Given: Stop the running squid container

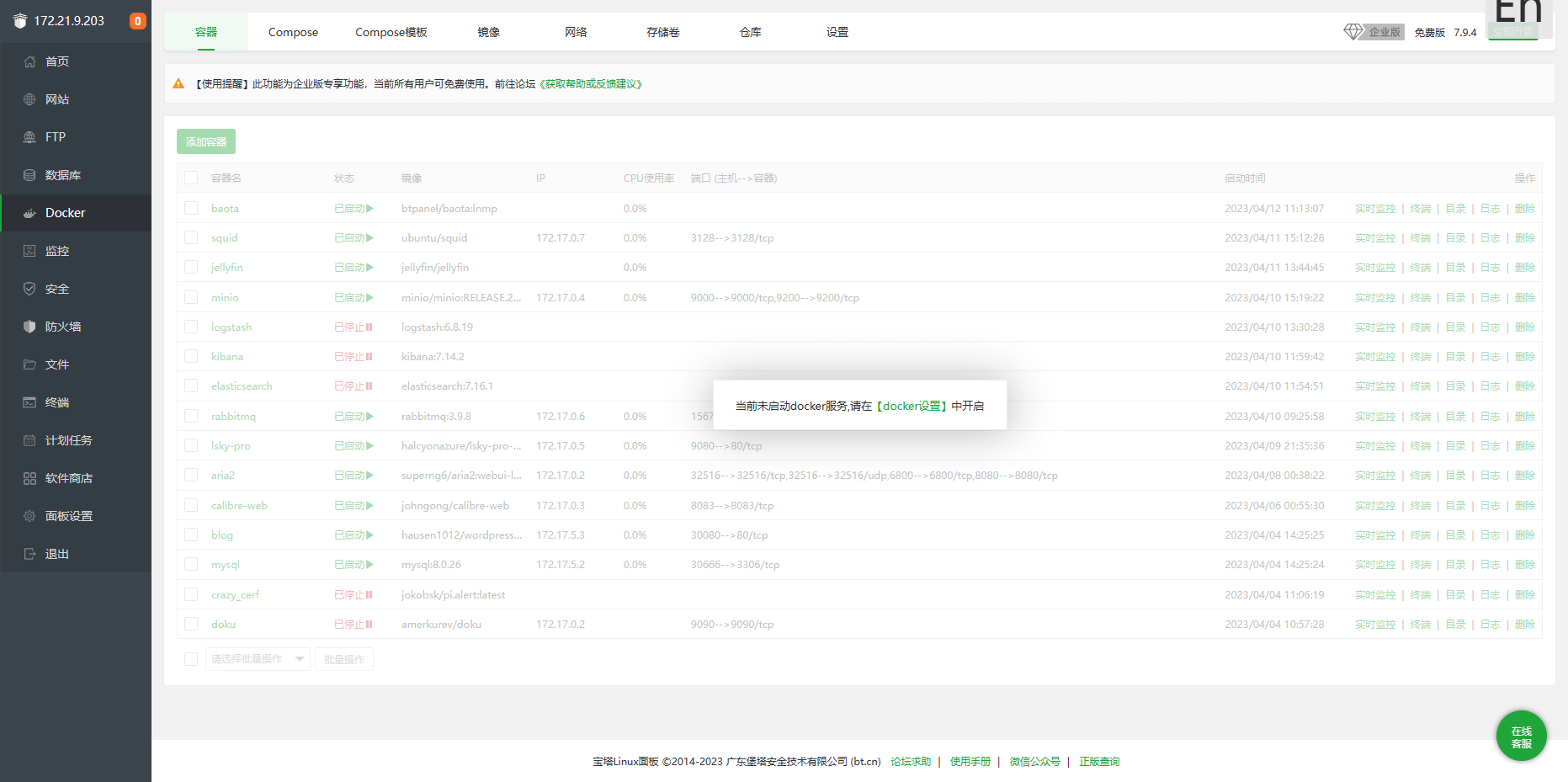Looking at the screenshot, I should 369,237.
